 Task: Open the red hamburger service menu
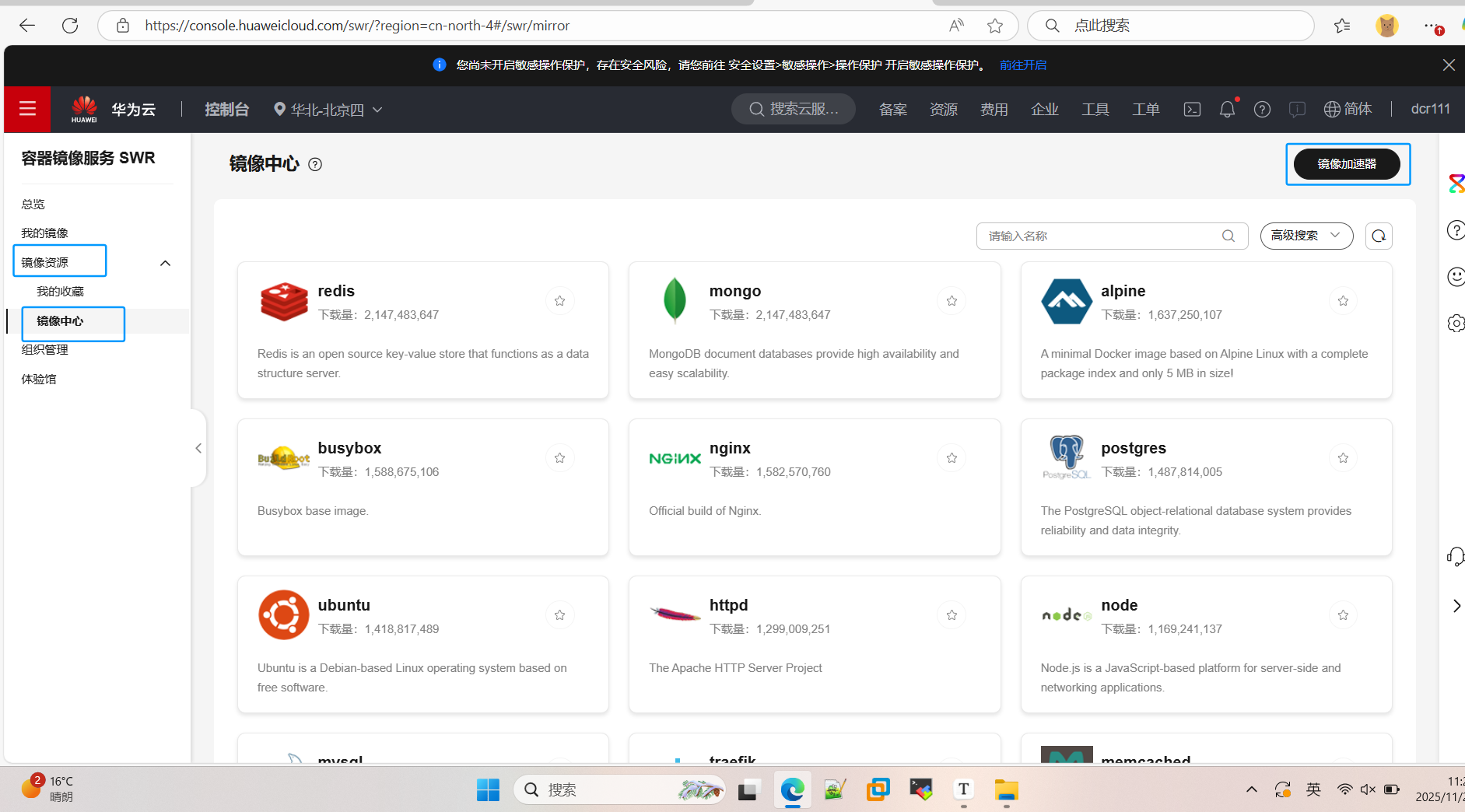point(27,109)
